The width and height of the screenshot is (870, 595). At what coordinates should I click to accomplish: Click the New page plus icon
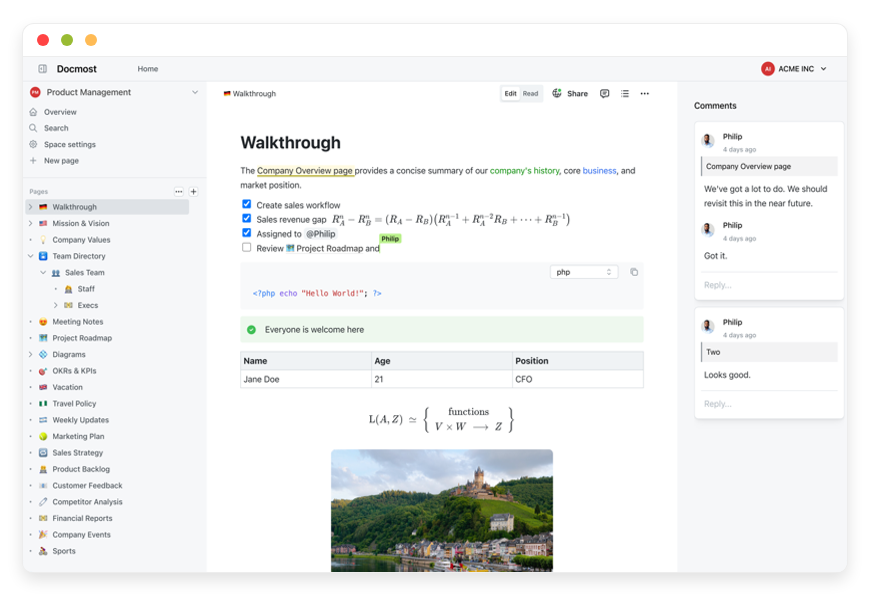33,160
